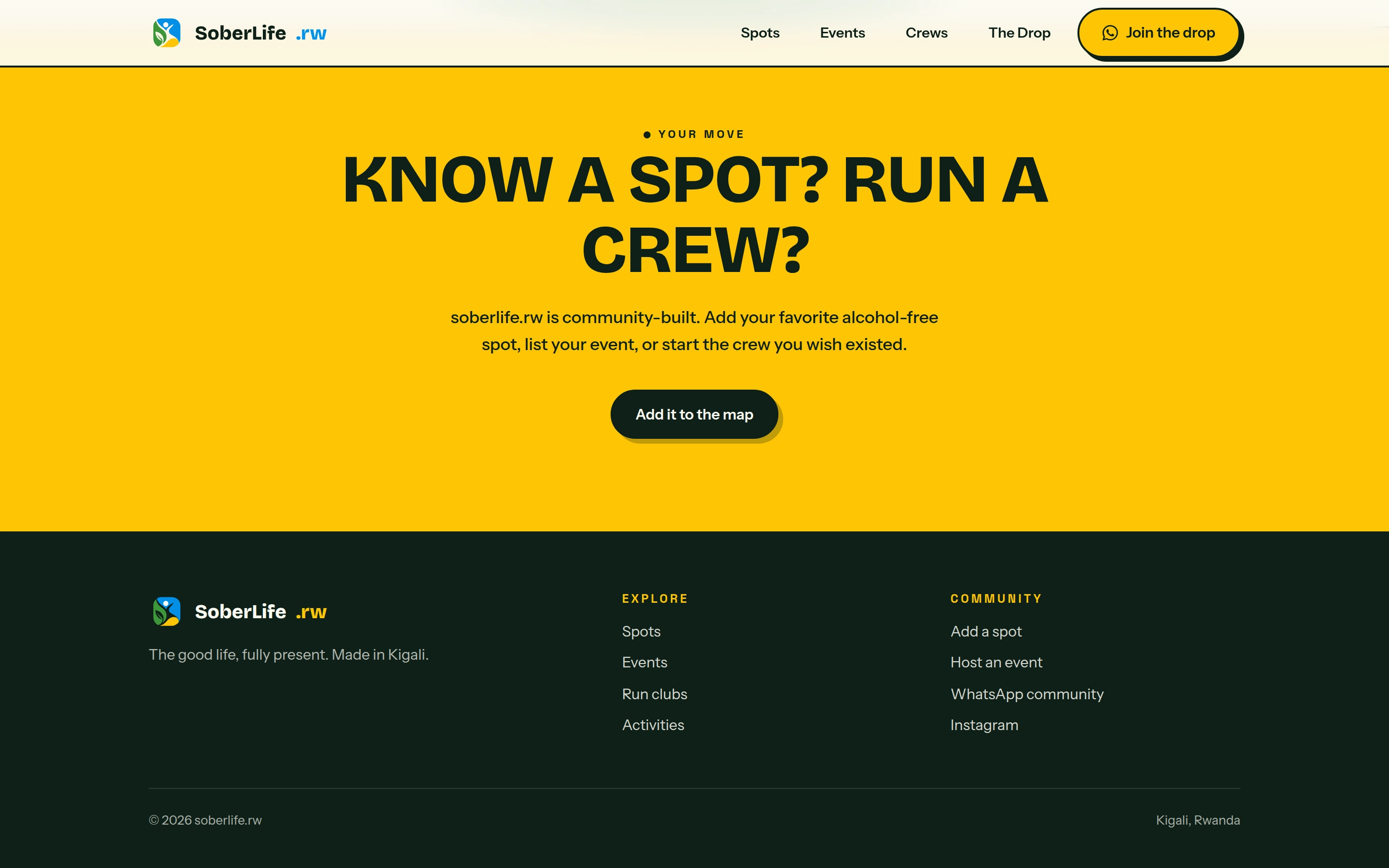Image resolution: width=1389 pixels, height=868 pixels.
Task: Click the COMMUNITY footer heading
Action: coord(996,599)
